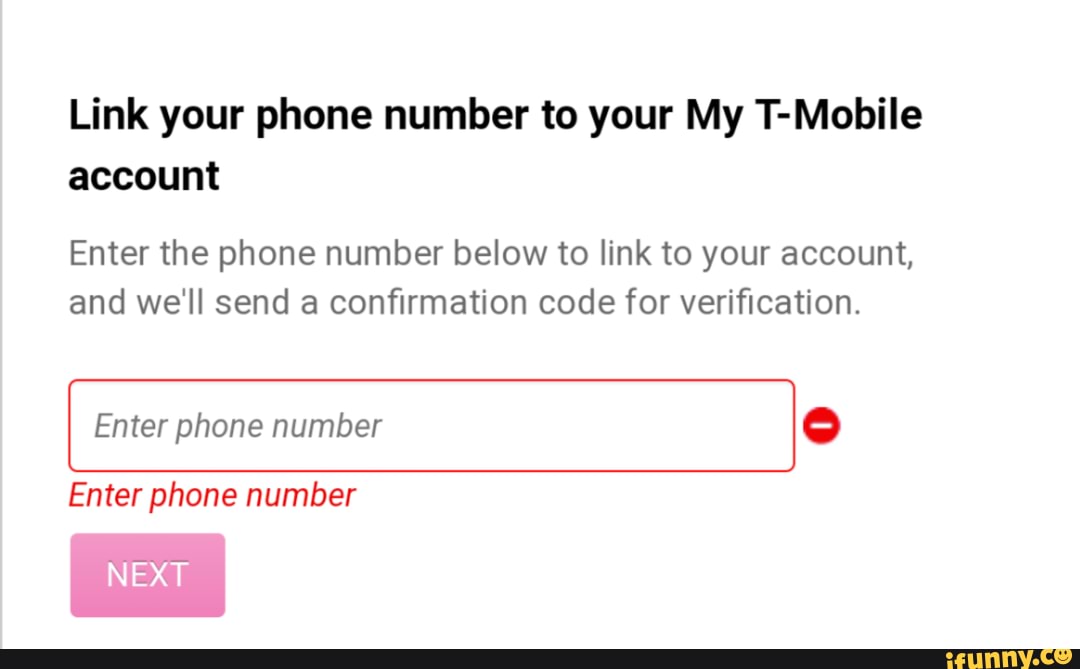
Task: Click inside the Enter phone number field
Action: [430, 425]
